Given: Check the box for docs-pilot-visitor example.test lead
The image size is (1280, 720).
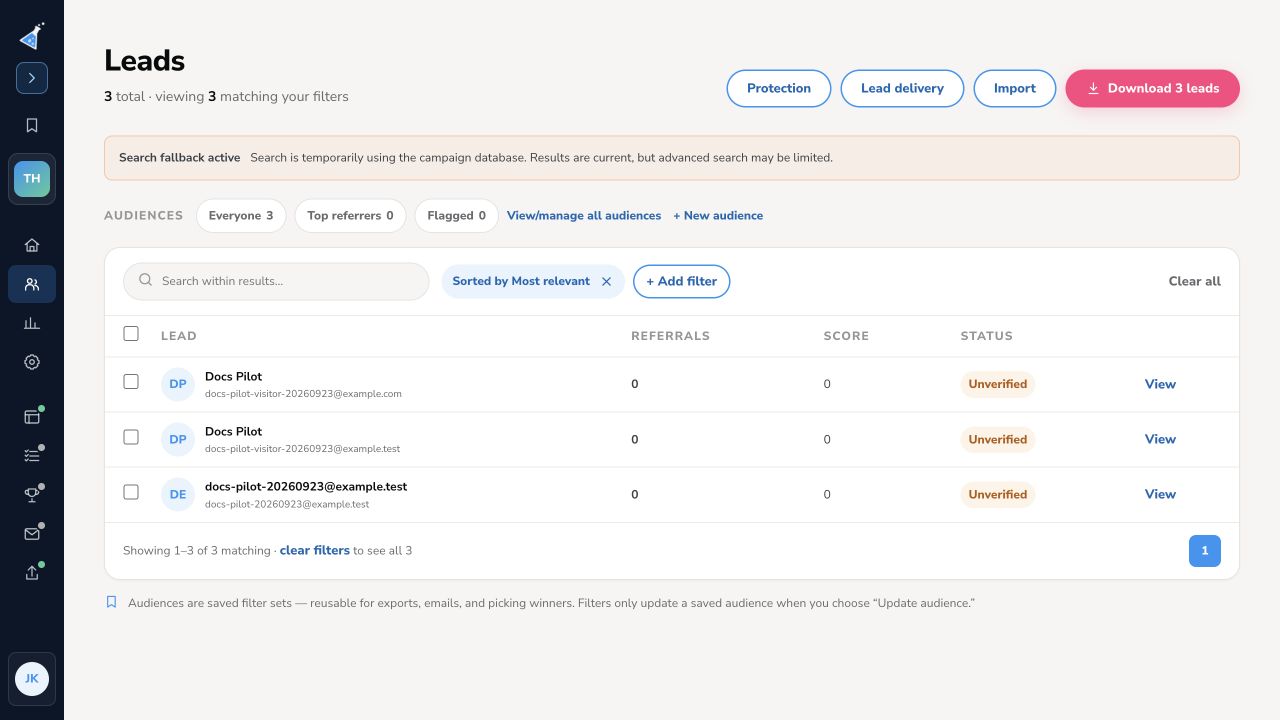Looking at the screenshot, I should [x=131, y=437].
